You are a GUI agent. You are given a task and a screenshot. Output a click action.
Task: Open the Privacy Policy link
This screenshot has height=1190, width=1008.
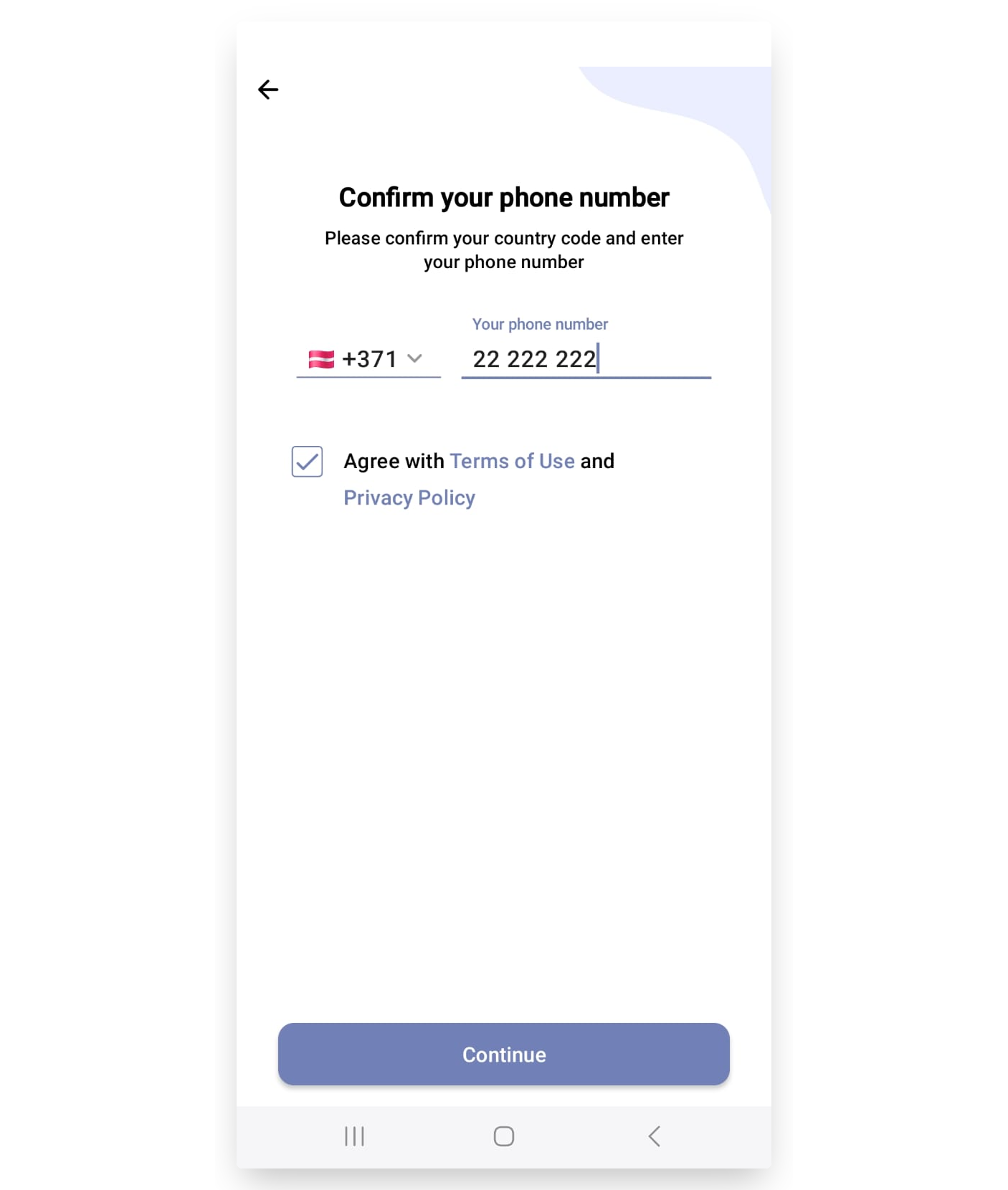pos(409,497)
